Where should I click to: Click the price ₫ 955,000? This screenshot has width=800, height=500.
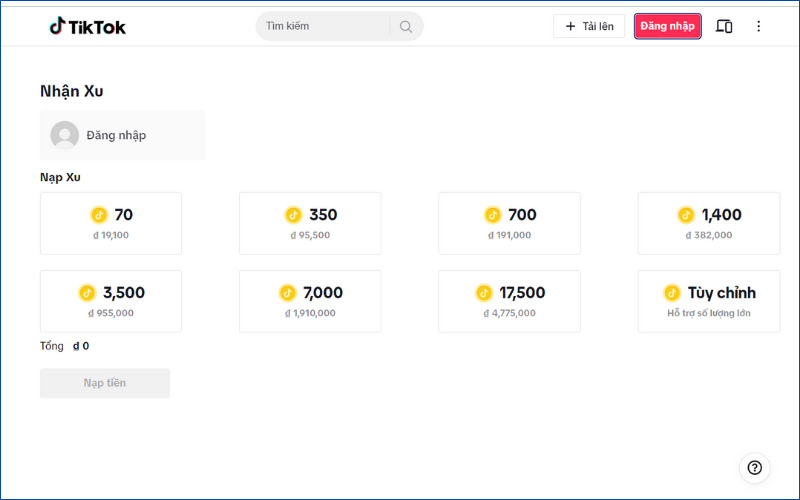[111, 313]
